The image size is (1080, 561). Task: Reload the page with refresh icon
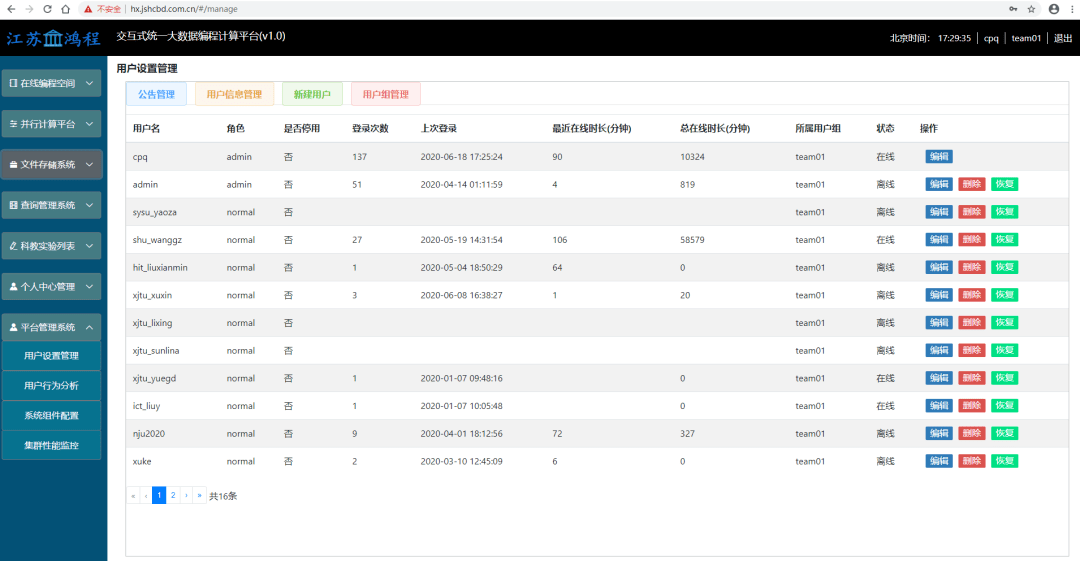pyautogui.click(x=47, y=9)
